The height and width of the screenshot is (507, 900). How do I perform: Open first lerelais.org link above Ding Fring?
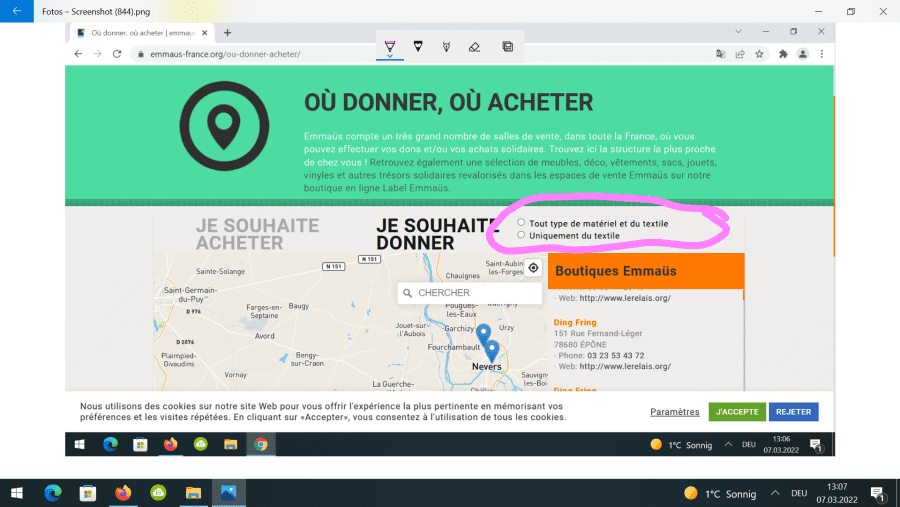[624, 298]
